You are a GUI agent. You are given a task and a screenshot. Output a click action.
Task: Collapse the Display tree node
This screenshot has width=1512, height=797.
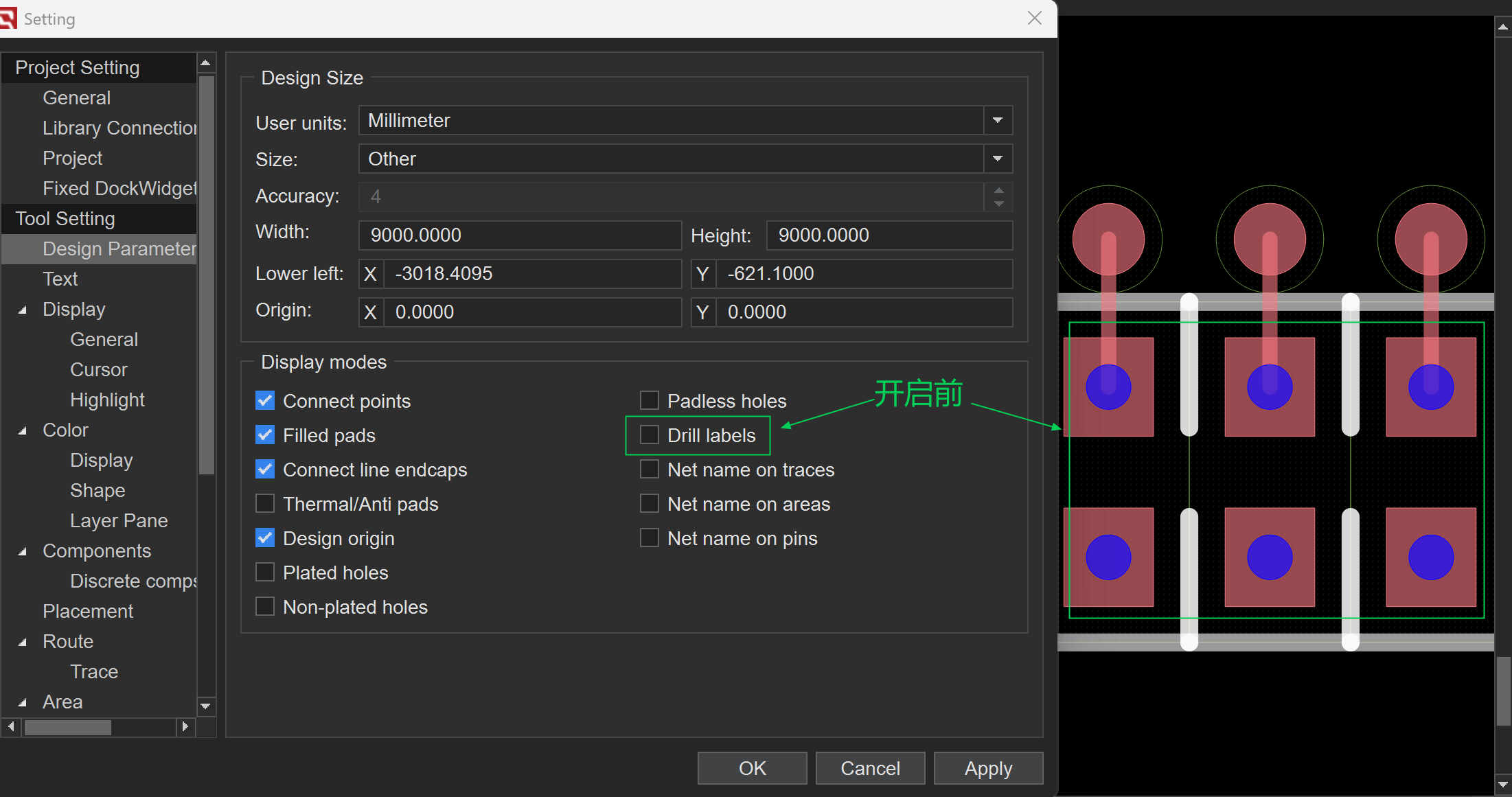tap(23, 310)
